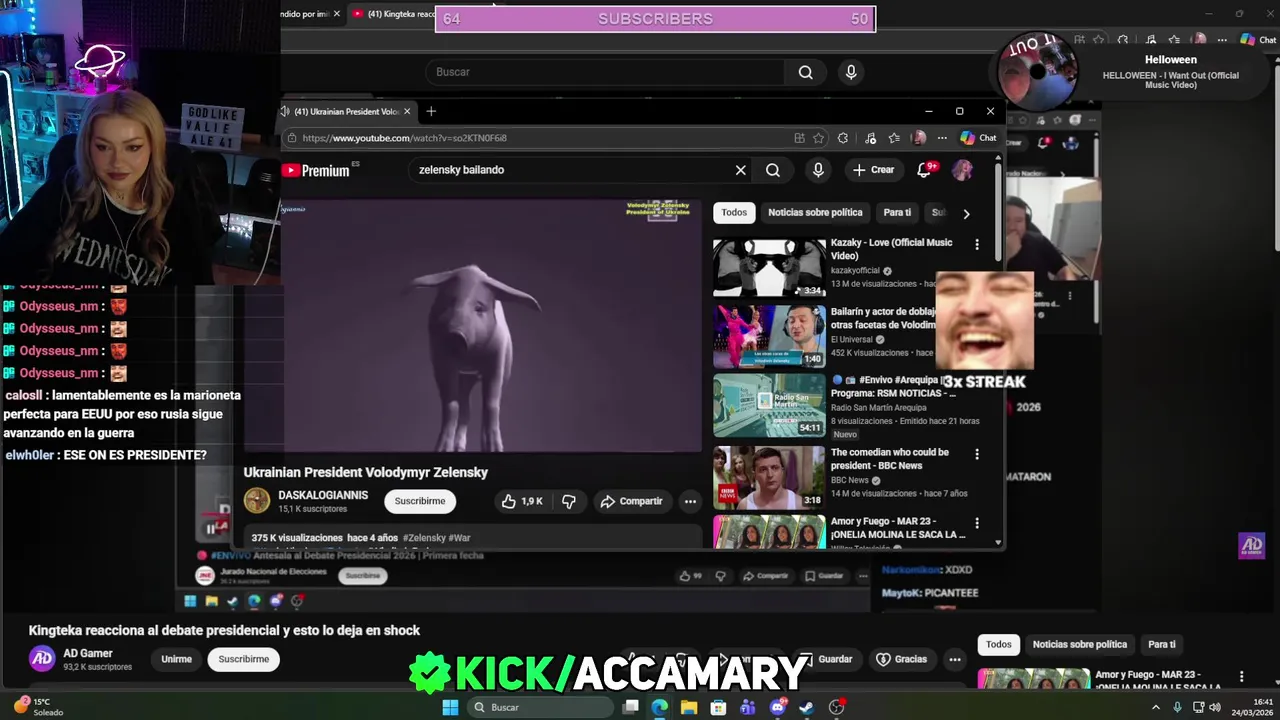The image size is (1280, 720).
Task: Show more chips with the right chevron
Action: [x=966, y=213]
